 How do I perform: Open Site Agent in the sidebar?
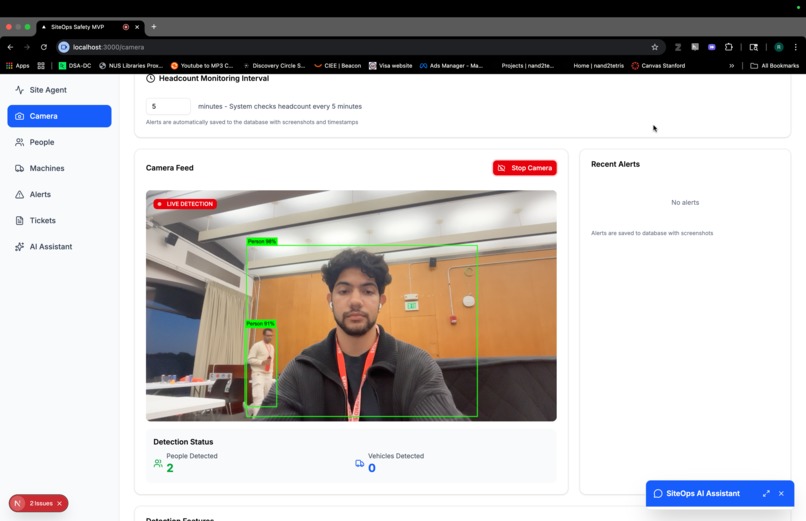click(48, 90)
